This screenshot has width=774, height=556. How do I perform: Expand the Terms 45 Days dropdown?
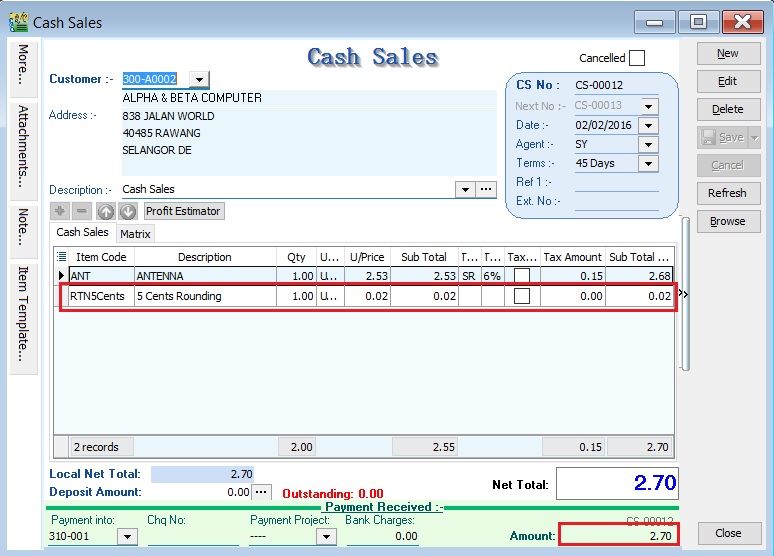648,163
